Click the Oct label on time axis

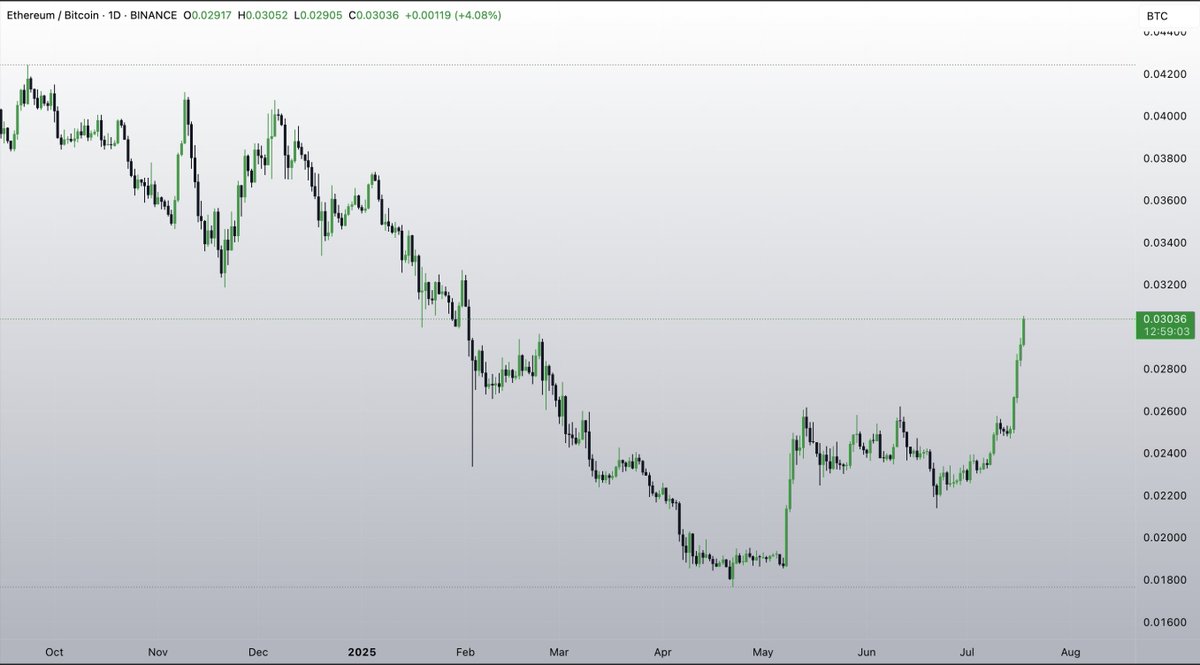pyautogui.click(x=54, y=652)
